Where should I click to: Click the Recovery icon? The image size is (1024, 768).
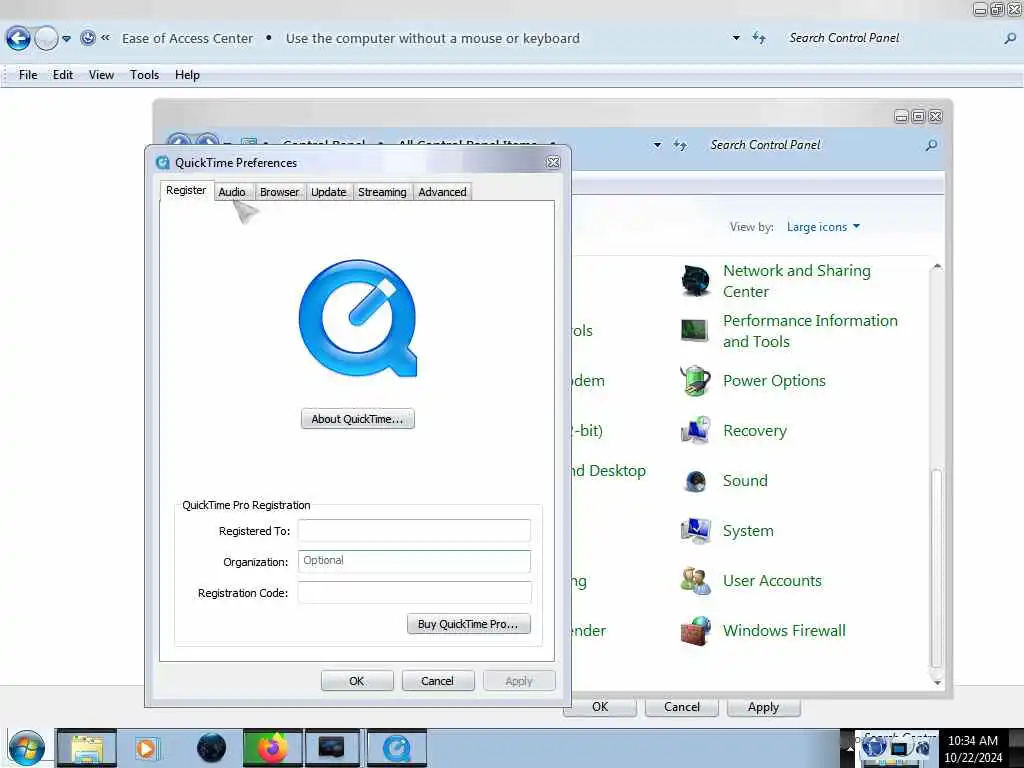(695, 430)
